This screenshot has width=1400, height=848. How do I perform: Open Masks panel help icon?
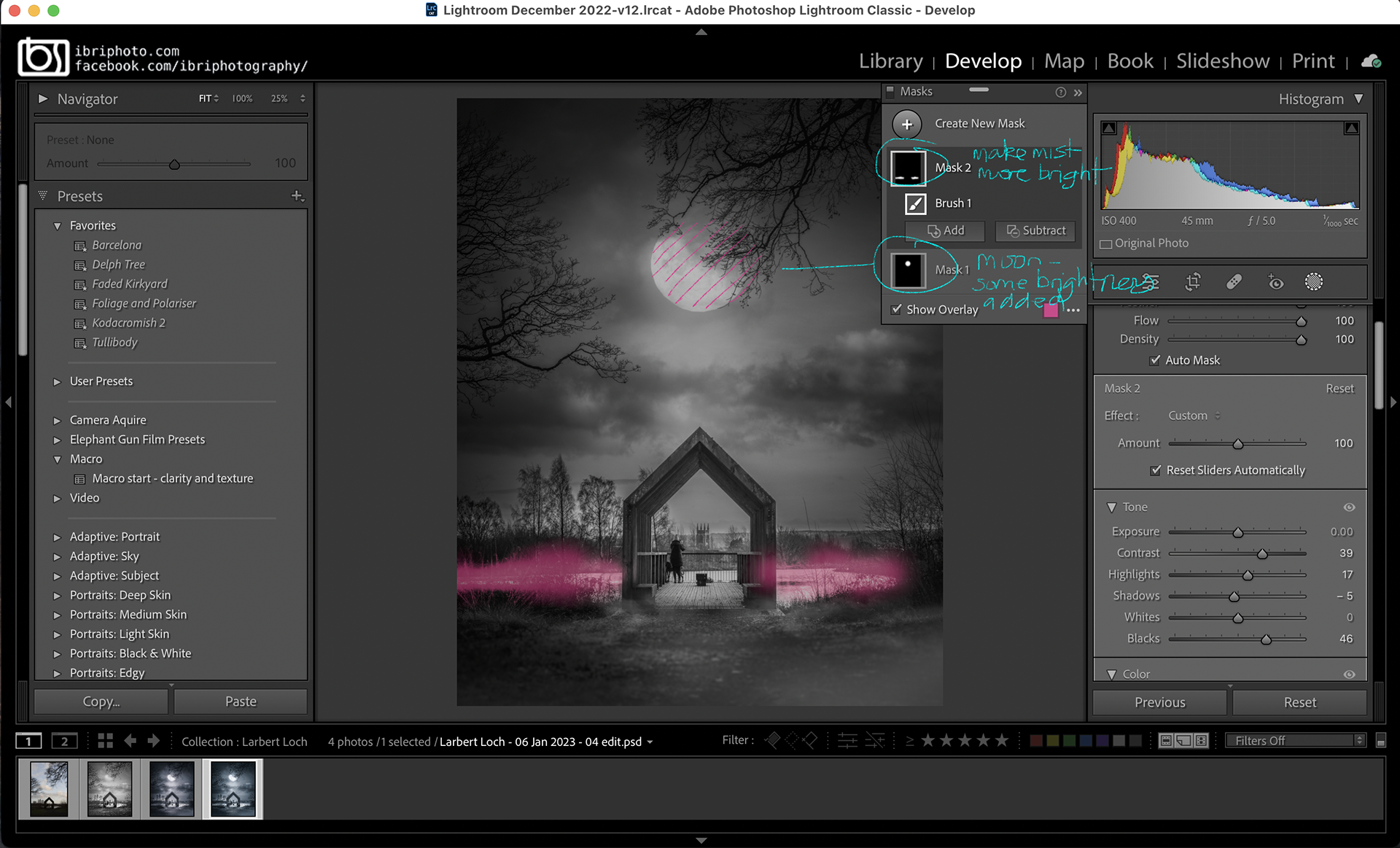(x=1060, y=92)
